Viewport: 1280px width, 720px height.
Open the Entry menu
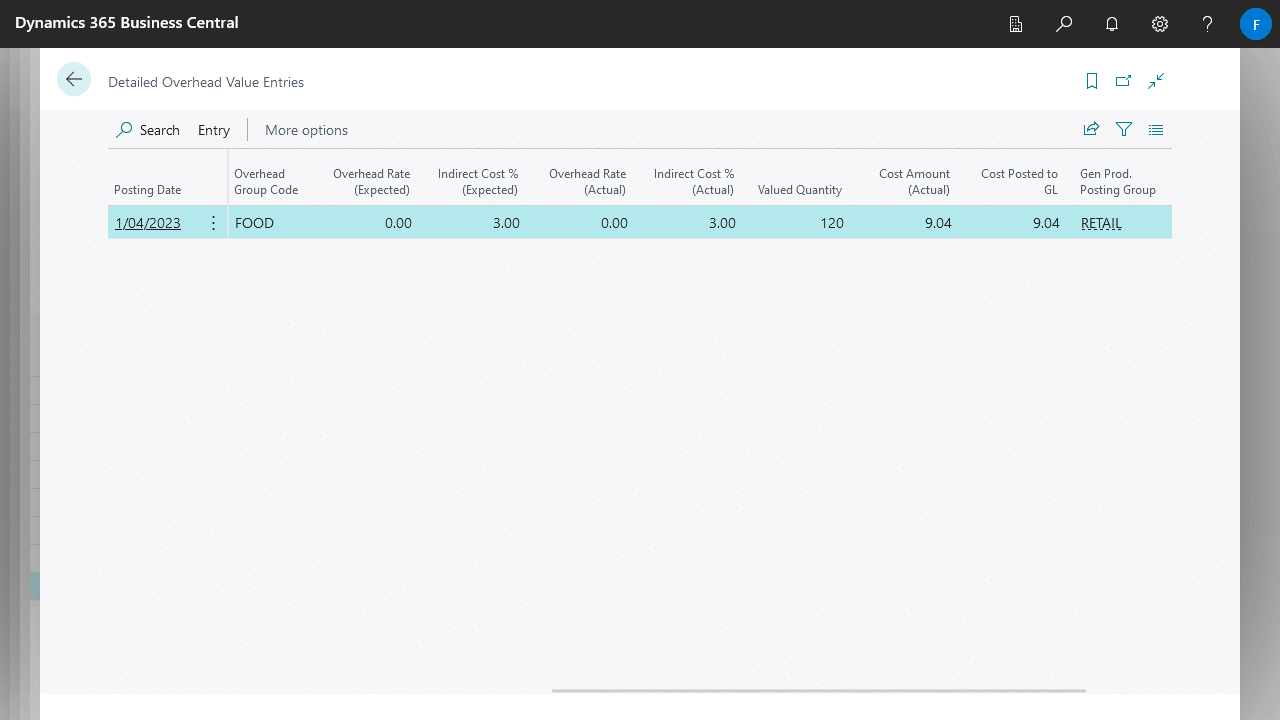(214, 130)
